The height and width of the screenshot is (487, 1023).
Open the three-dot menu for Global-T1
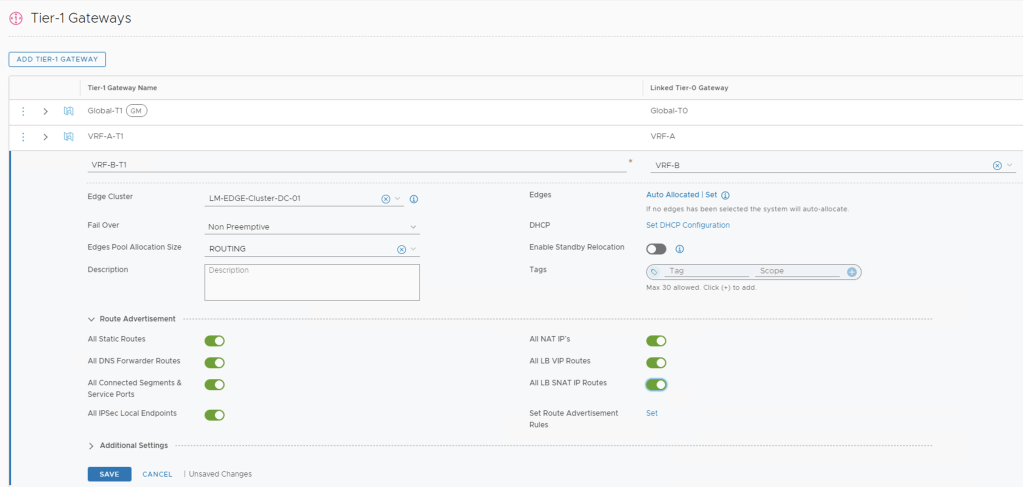[23, 111]
